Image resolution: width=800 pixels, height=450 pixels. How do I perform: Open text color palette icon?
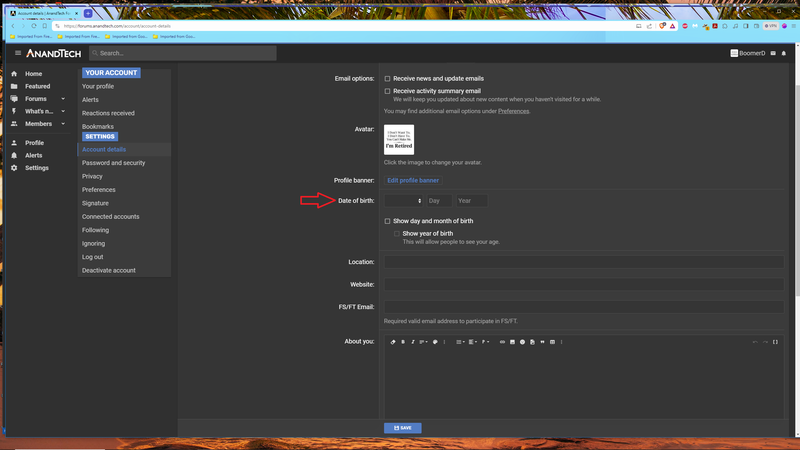pos(435,342)
